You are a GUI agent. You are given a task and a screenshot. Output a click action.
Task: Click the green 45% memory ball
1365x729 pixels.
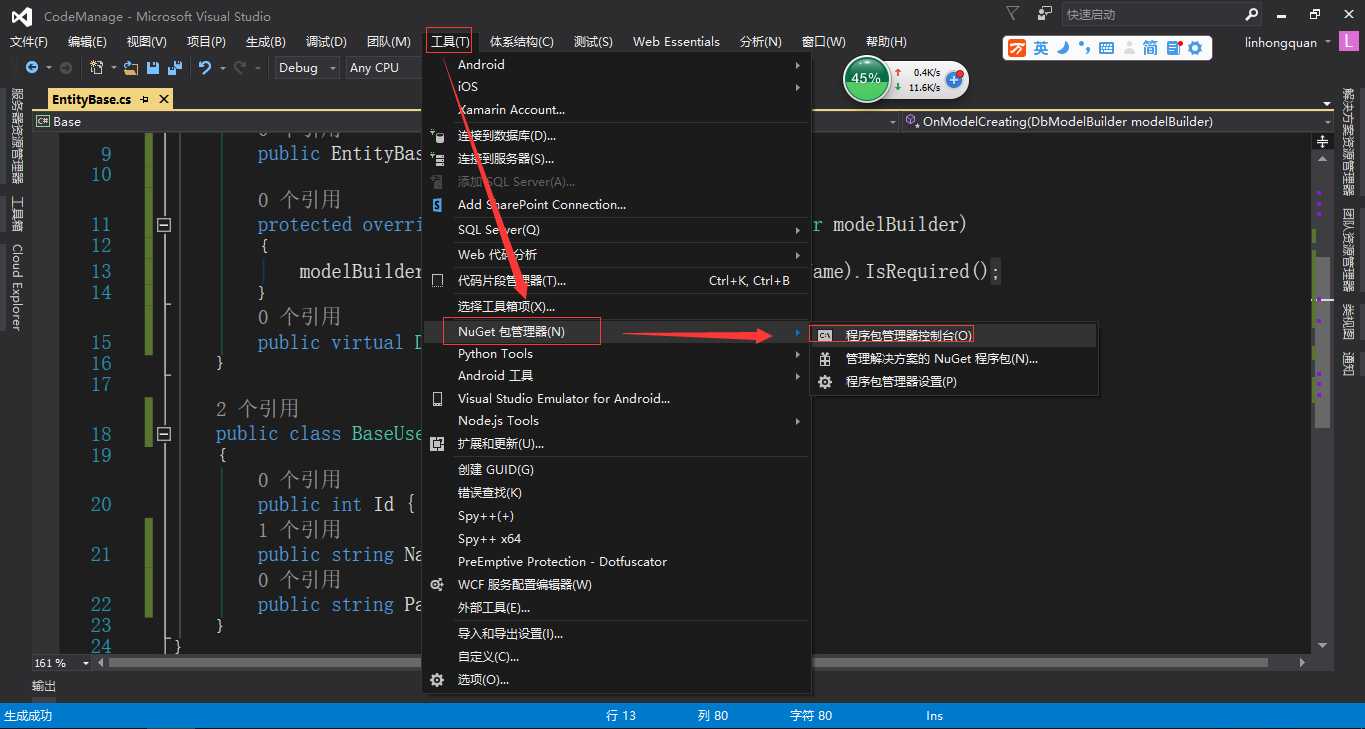point(866,78)
